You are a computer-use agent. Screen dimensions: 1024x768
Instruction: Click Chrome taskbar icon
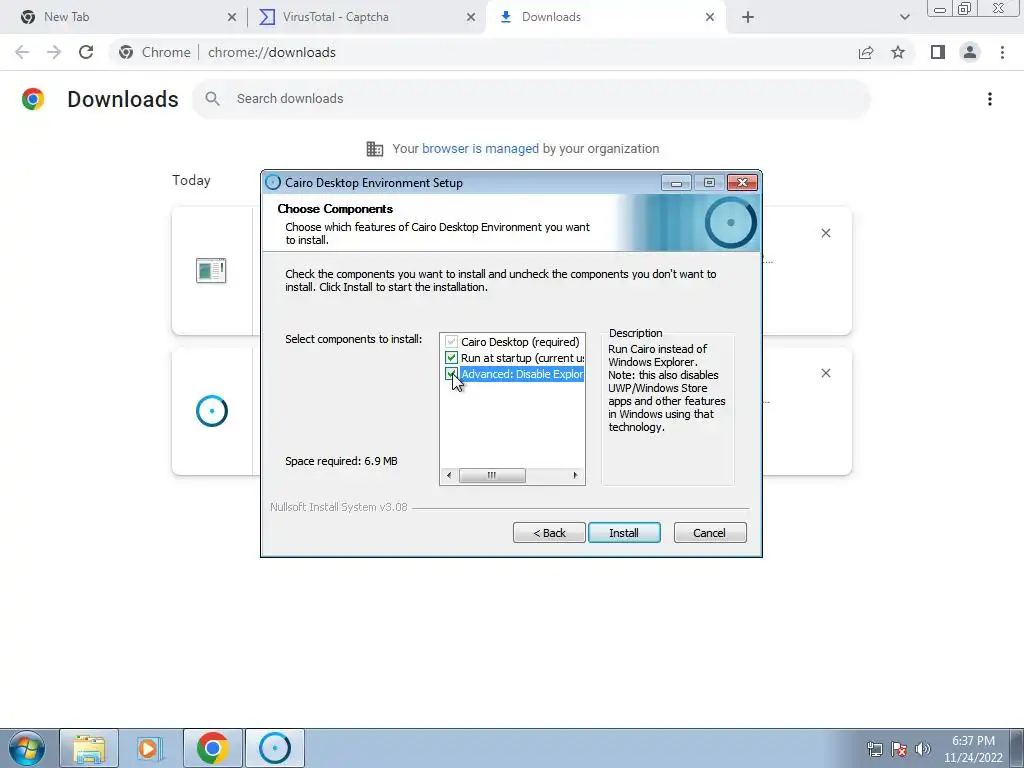tap(212, 748)
